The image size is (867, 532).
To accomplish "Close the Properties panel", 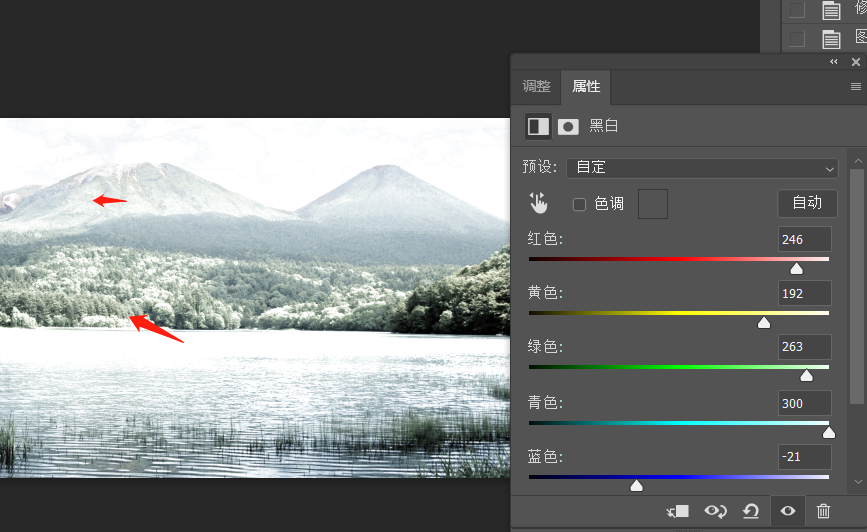I will click(x=856, y=61).
